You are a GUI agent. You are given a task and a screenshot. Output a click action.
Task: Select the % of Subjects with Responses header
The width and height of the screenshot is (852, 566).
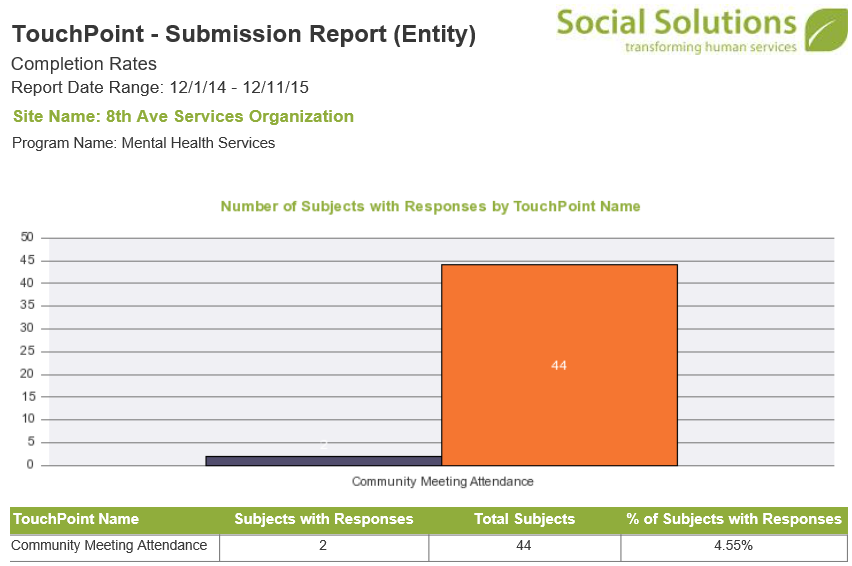click(x=734, y=519)
